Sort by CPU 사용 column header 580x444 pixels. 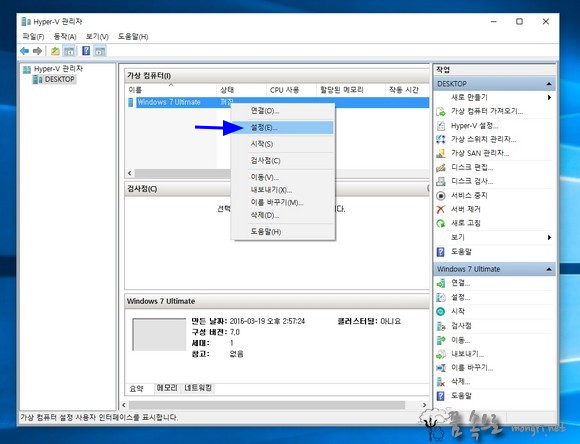[291, 90]
